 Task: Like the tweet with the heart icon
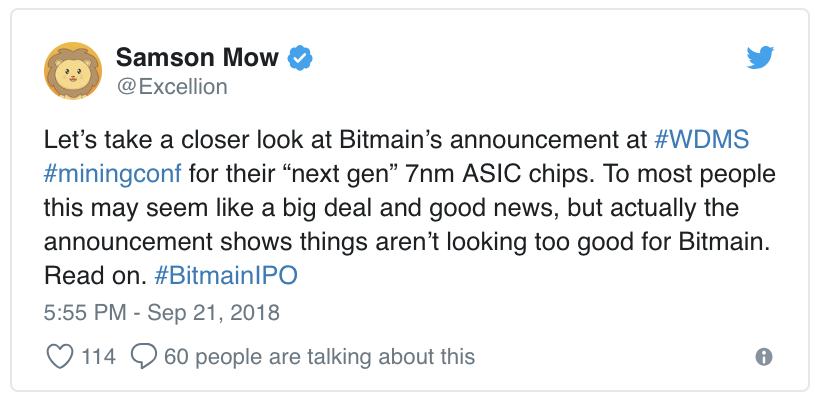[x=61, y=356]
